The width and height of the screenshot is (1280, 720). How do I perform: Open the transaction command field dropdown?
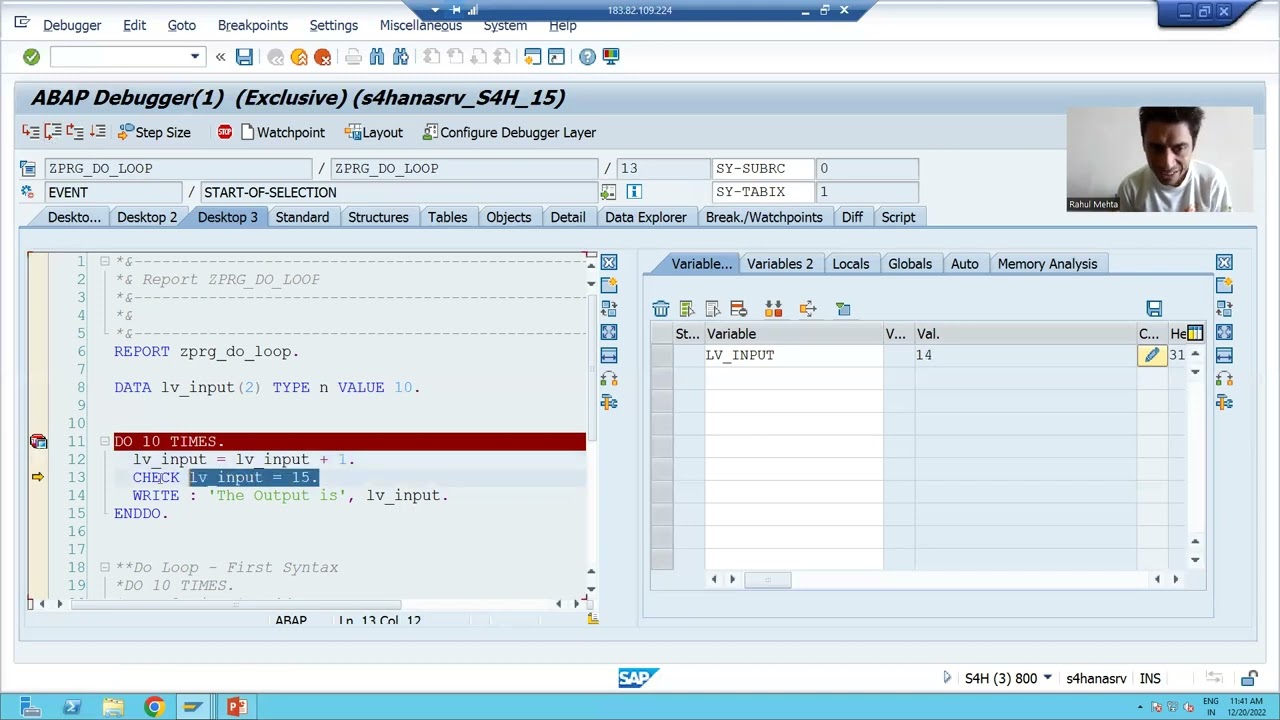click(x=195, y=57)
